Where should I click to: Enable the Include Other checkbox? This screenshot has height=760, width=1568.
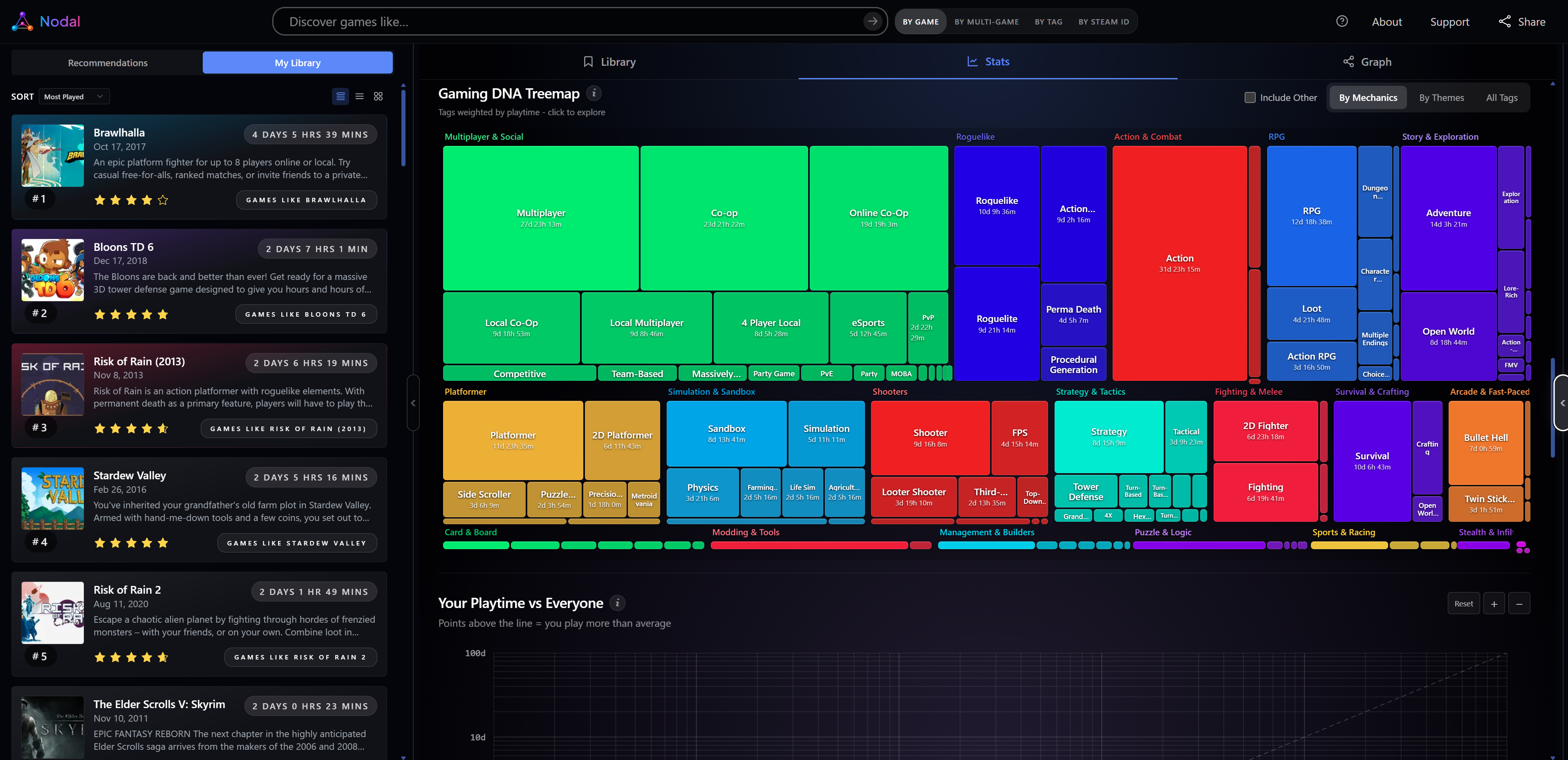[1250, 97]
